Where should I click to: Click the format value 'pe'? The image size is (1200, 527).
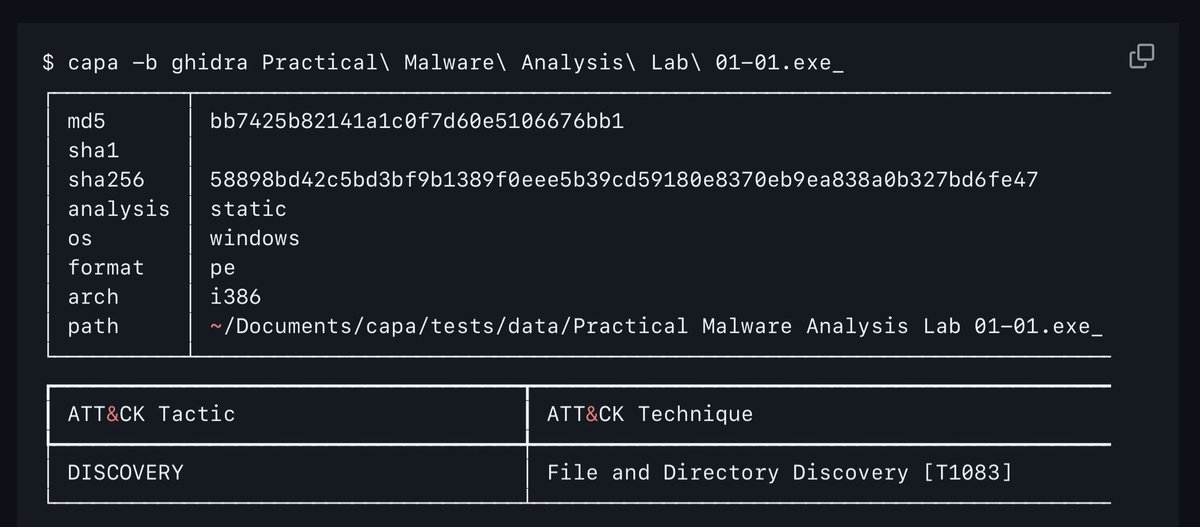coord(222,268)
